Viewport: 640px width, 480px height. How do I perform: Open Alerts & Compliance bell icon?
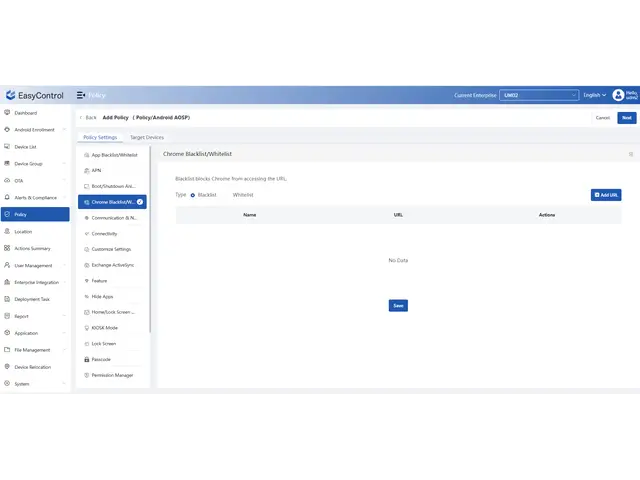7,197
